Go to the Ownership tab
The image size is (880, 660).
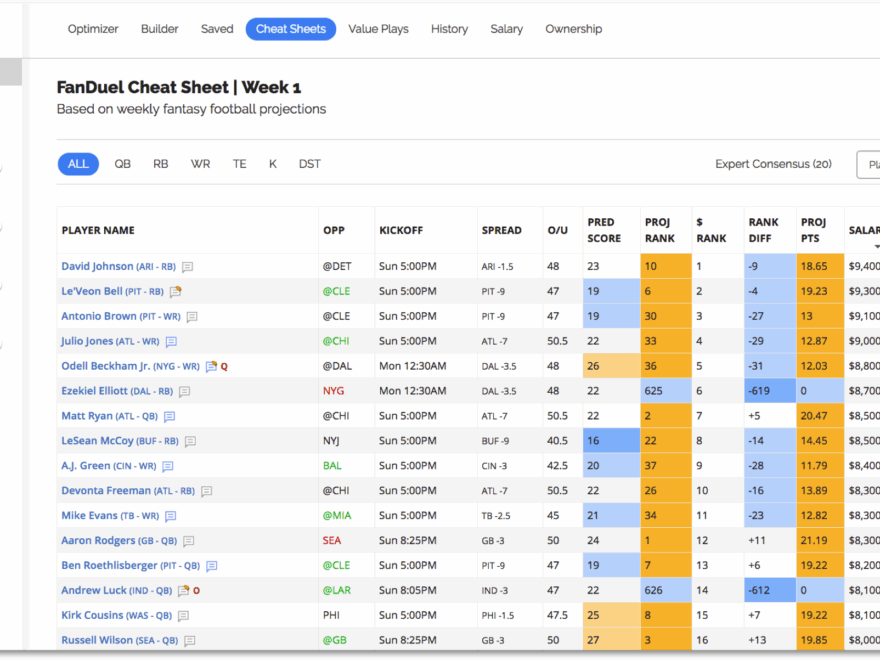[573, 29]
